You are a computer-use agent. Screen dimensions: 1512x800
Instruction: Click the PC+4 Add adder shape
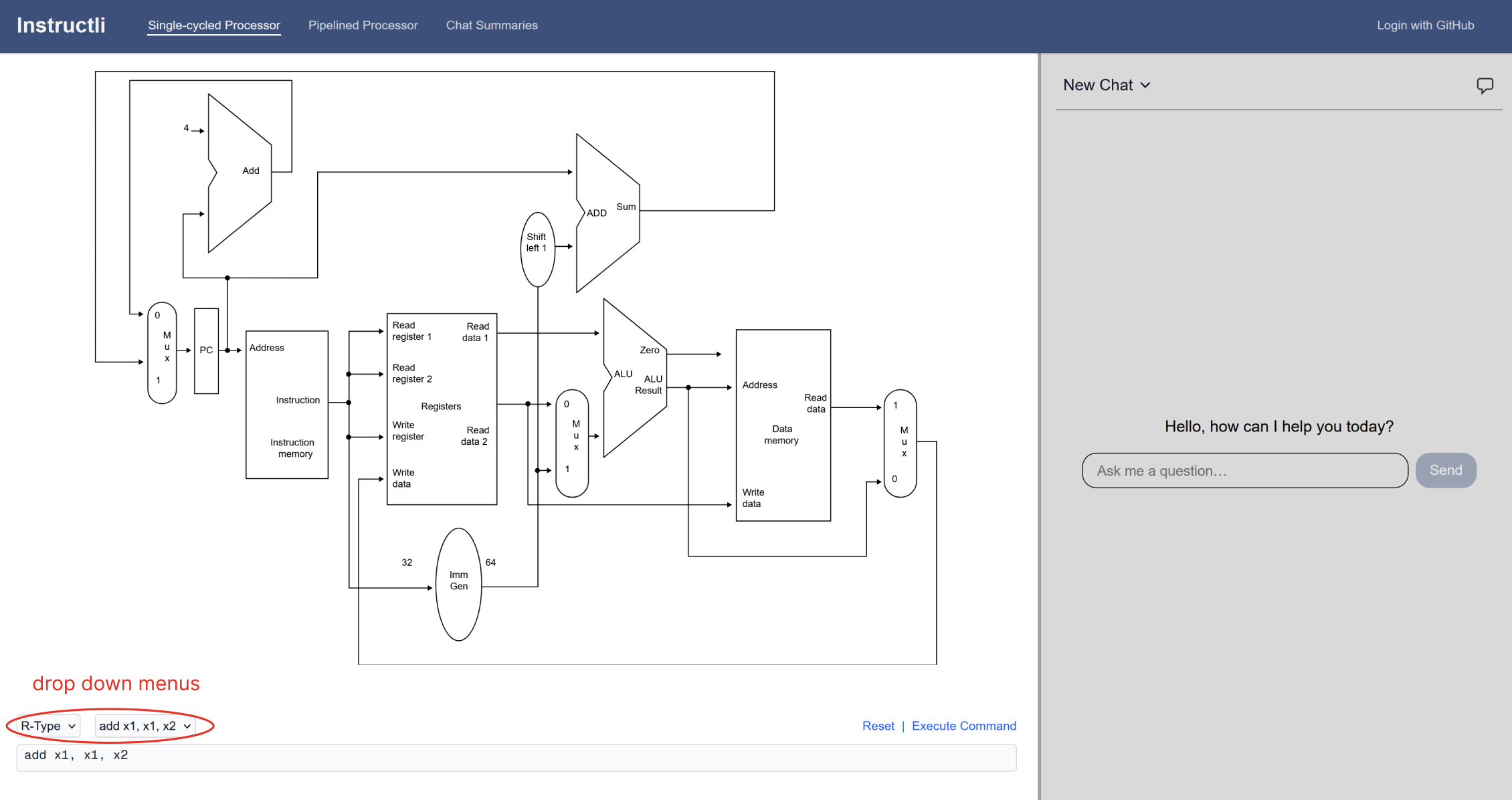point(240,173)
